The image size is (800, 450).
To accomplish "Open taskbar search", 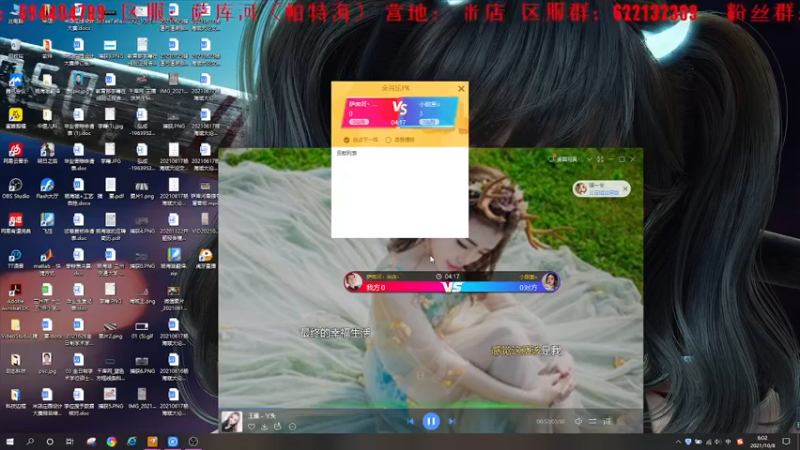I will 30,442.
